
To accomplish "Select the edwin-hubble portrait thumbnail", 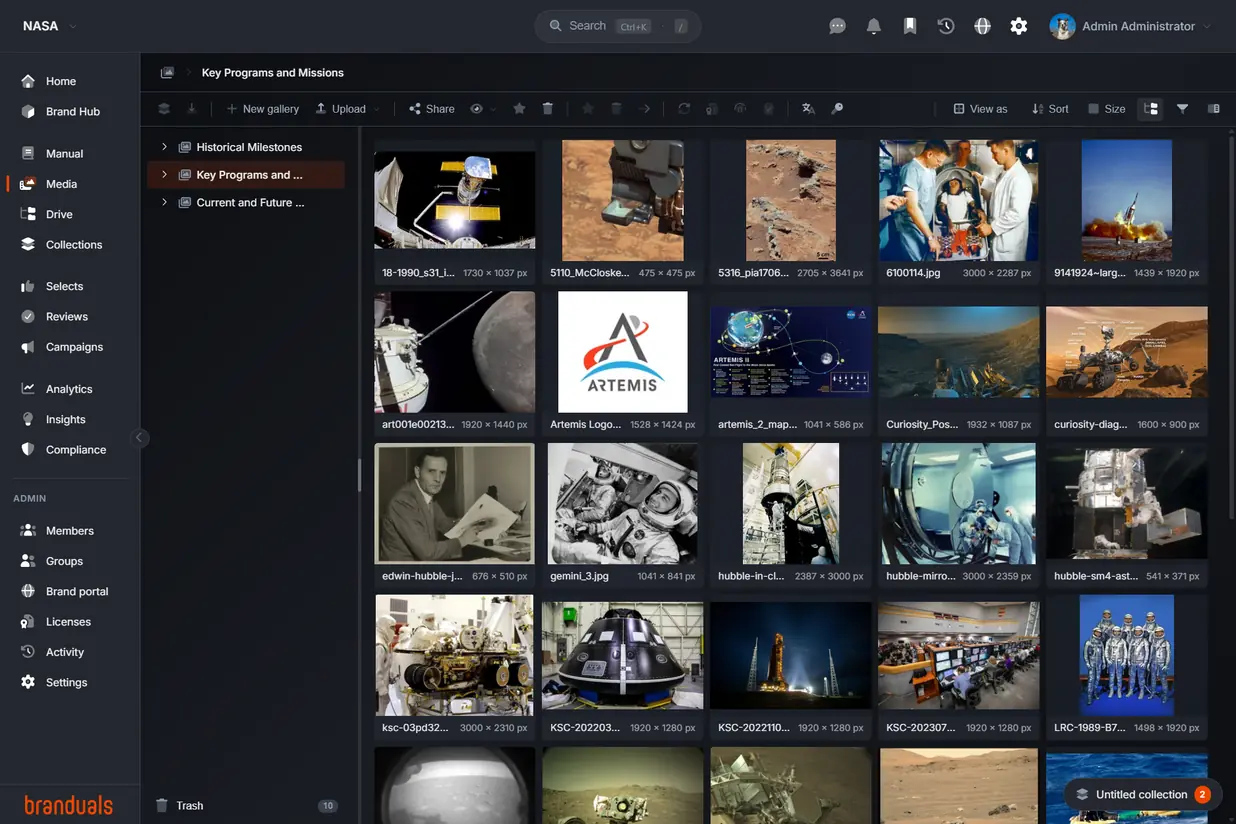I will tap(455, 504).
